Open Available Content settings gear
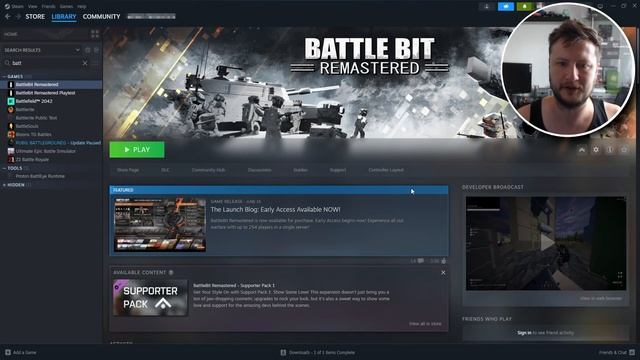Image resolution: width=640 pixels, height=360 pixels. (x=171, y=273)
